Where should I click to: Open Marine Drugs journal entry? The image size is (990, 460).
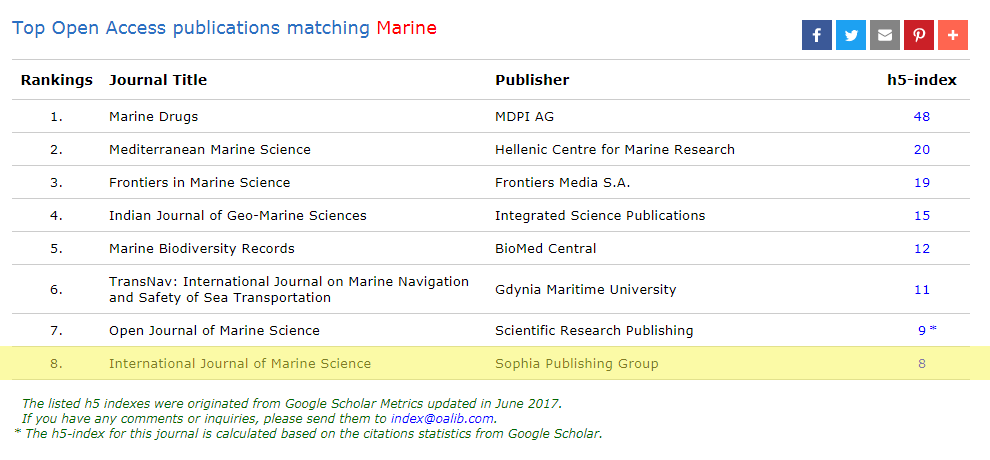click(153, 117)
